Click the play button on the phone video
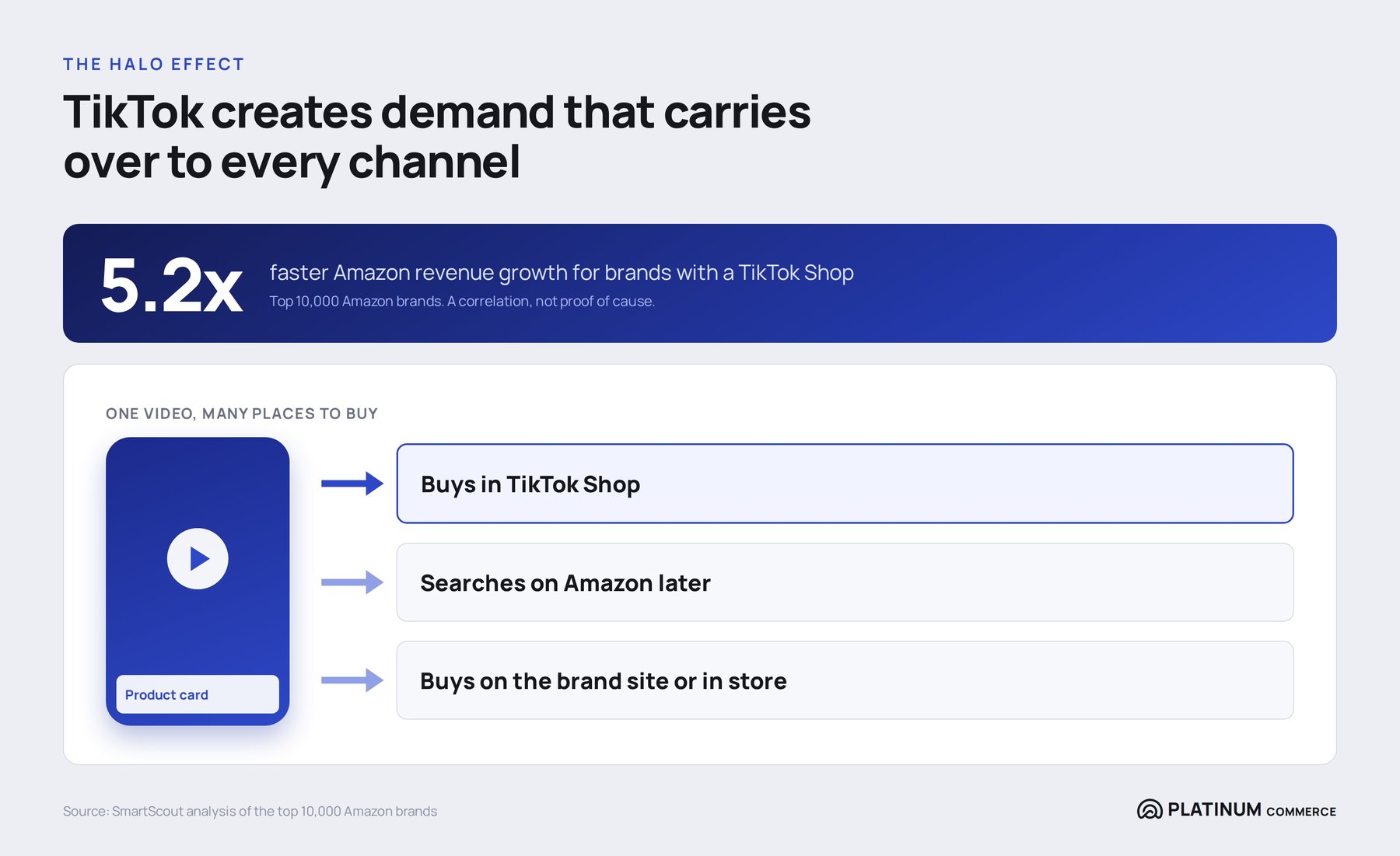The height and width of the screenshot is (856, 1400). click(198, 558)
